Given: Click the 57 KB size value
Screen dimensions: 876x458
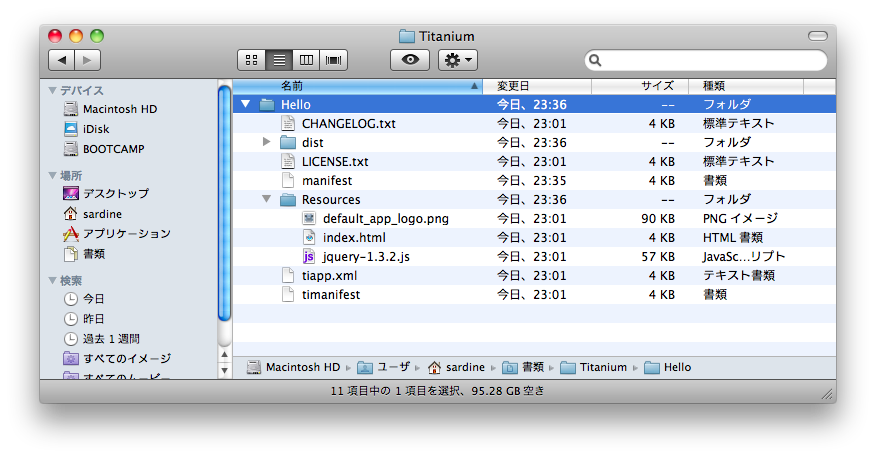Looking at the screenshot, I should (658, 256).
